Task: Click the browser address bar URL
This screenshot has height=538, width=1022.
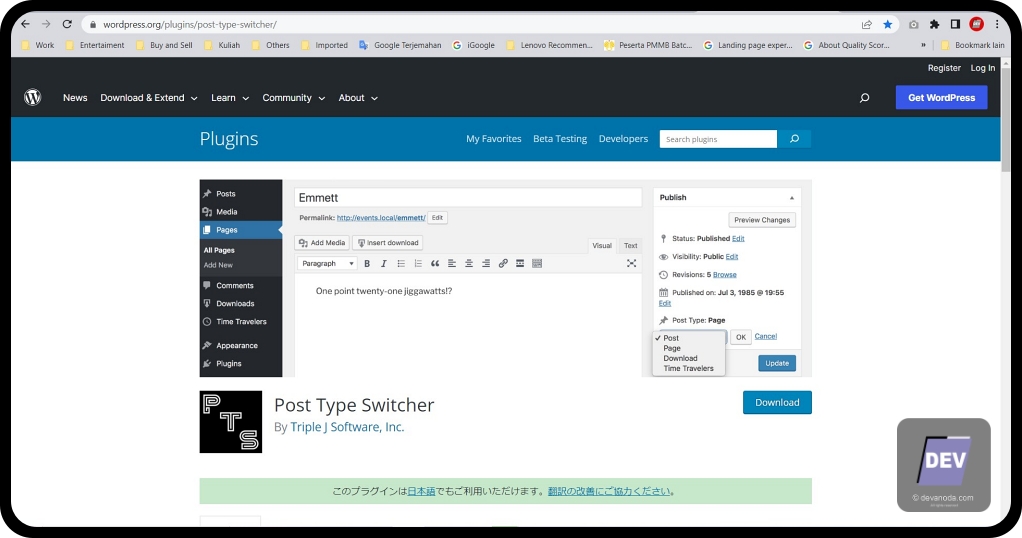Action: [190, 25]
